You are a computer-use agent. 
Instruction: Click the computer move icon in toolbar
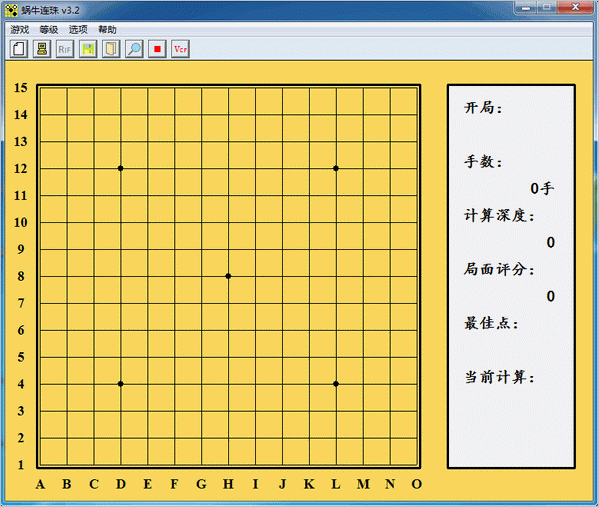(42, 49)
